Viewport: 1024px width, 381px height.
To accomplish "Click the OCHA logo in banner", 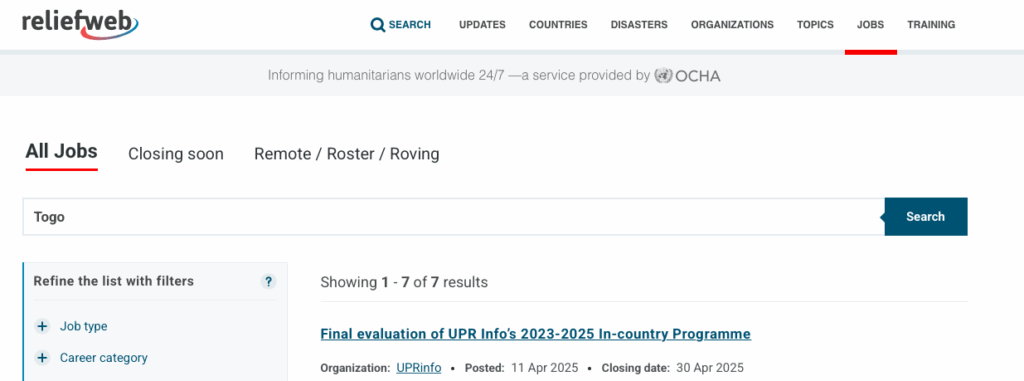I will (x=687, y=76).
